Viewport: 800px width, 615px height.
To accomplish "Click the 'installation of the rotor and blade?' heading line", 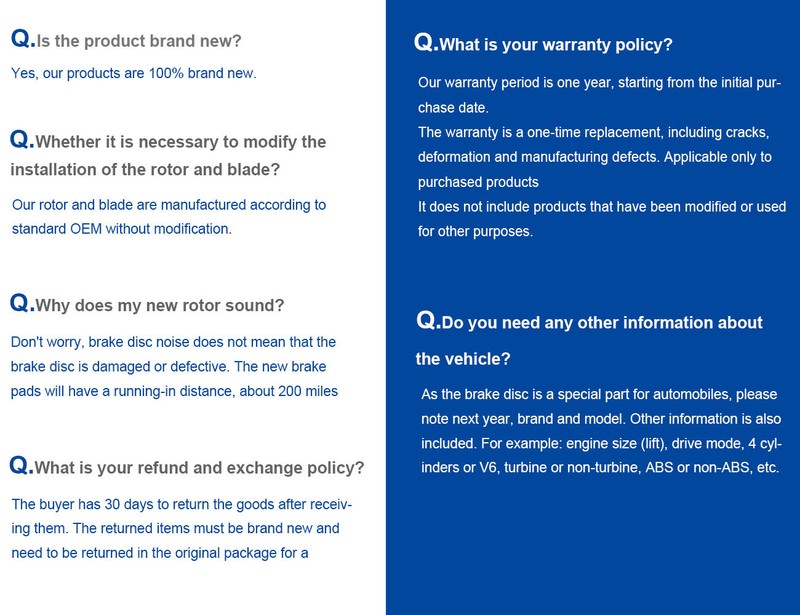I will (x=145, y=169).
